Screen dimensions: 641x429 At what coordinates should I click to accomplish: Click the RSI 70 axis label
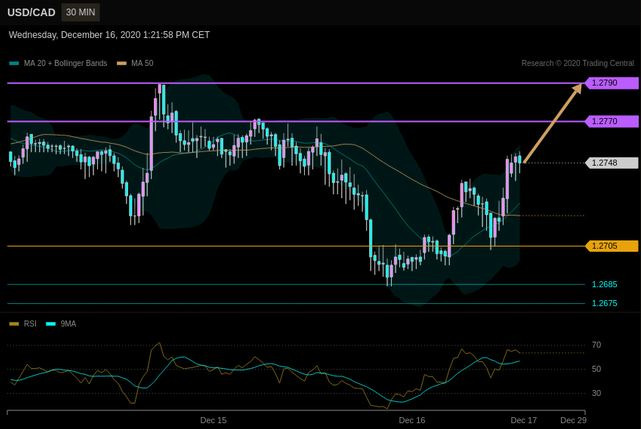pyautogui.click(x=596, y=345)
